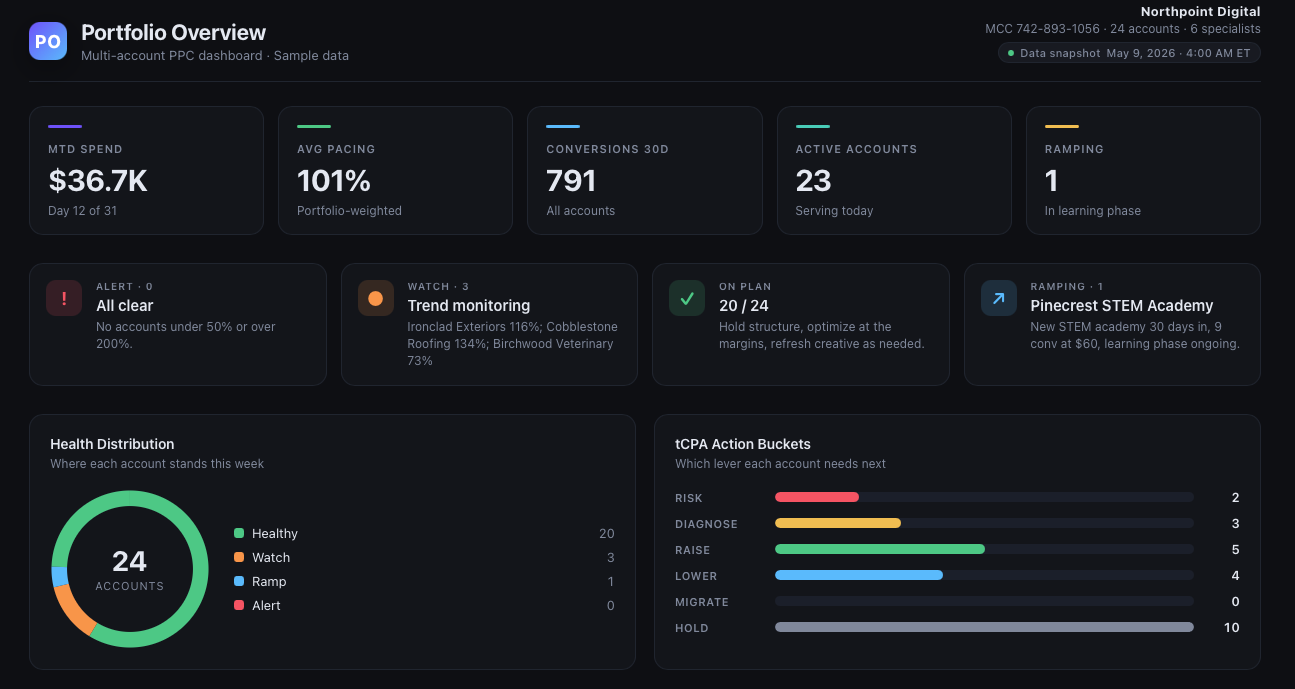Click the empty MIGRATE bucket bar
This screenshot has height=689, width=1295.
(984, 601)
